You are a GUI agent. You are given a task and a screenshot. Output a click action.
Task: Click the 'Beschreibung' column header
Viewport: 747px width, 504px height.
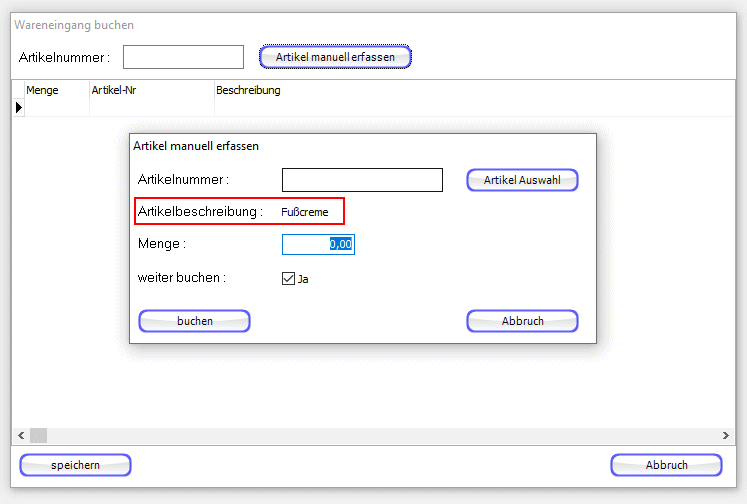248,90
